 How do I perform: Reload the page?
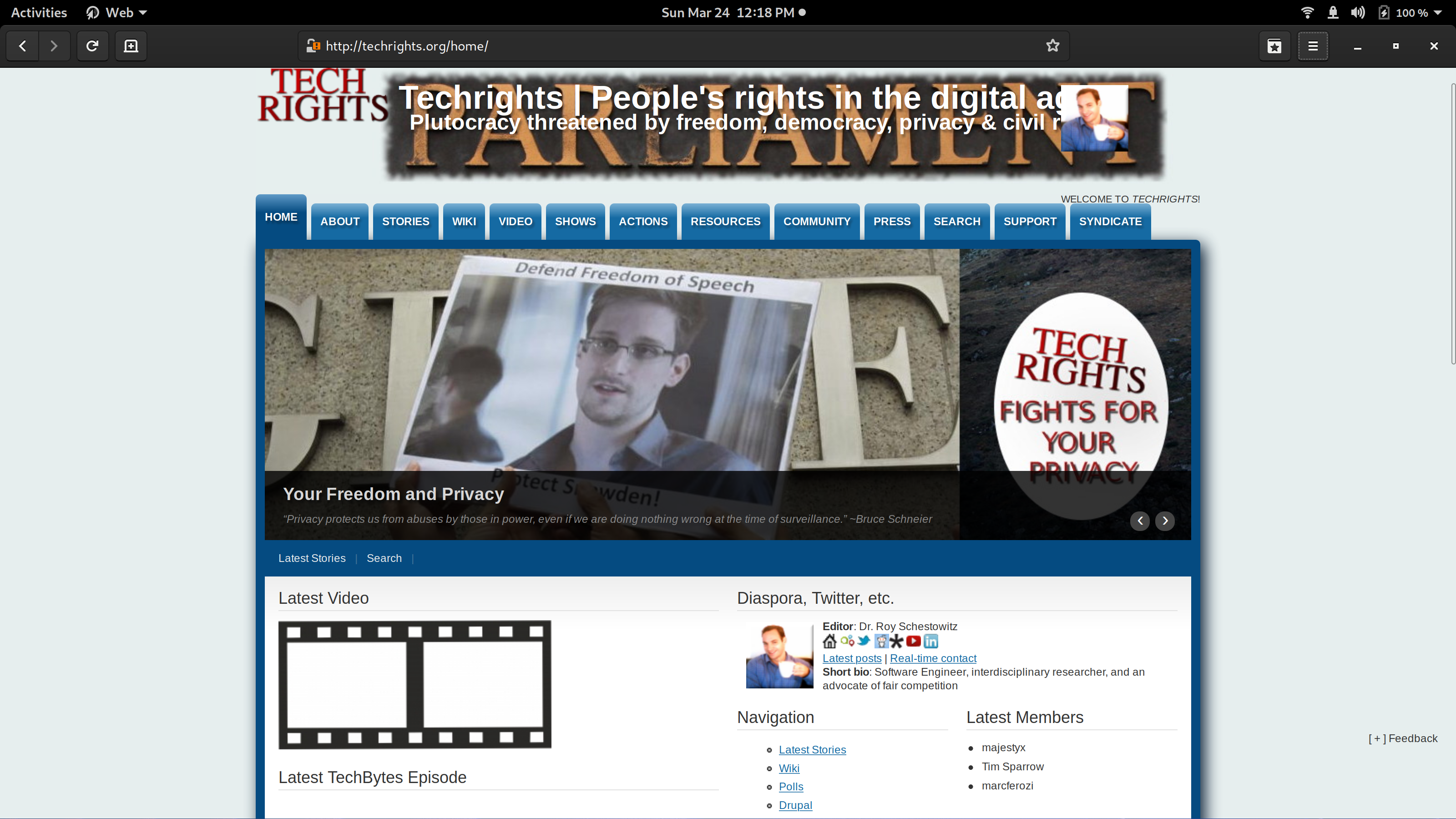click(x=92, y=46)
